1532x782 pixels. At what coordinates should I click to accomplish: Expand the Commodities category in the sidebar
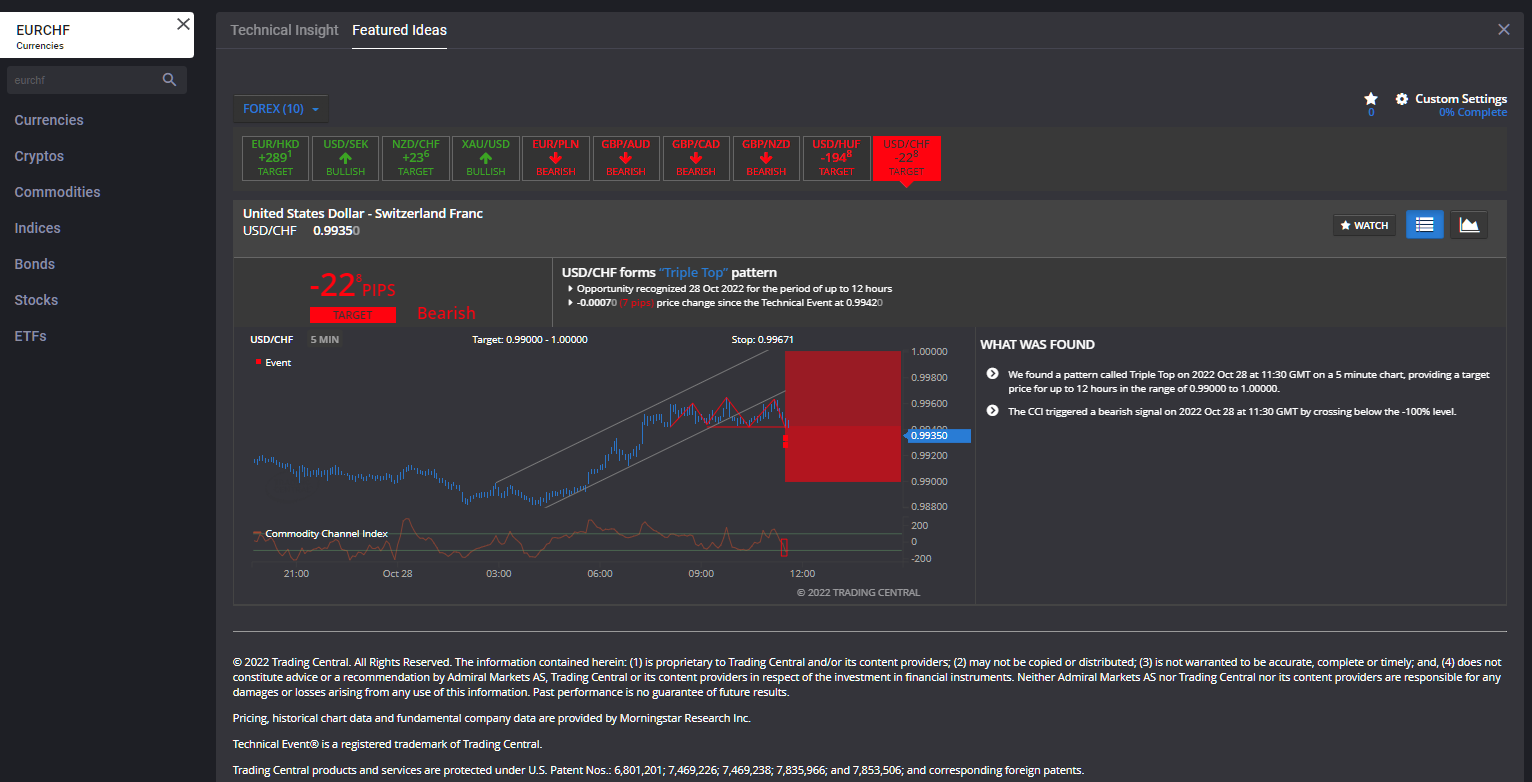click(x=57, y=191)
